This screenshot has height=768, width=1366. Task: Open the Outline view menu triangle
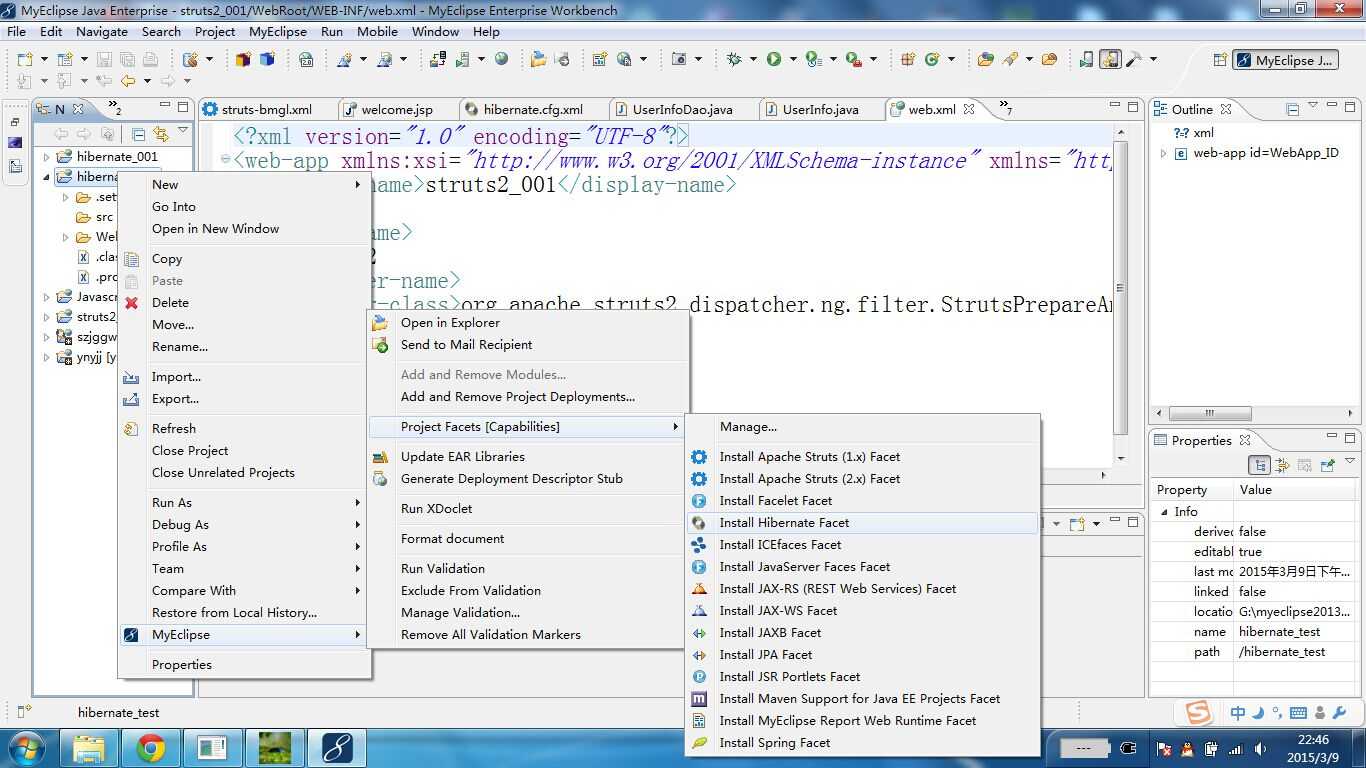[x=1313, y=106]
